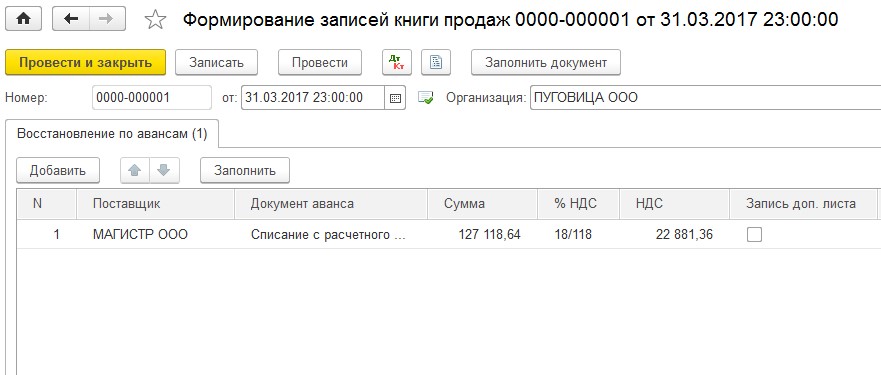This screenshot has height=375, width=881.
Task: Open the document report icon
Action: pos(436,62)
